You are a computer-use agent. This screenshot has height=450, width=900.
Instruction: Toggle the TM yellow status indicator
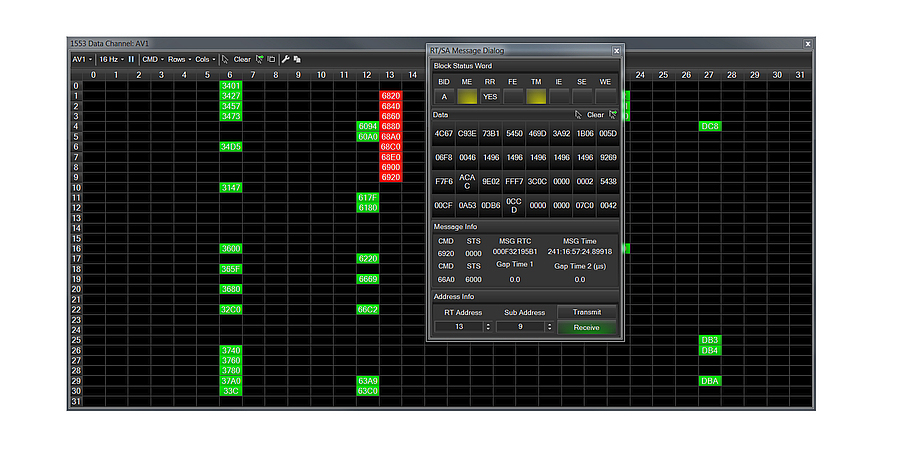click(536, 96)
